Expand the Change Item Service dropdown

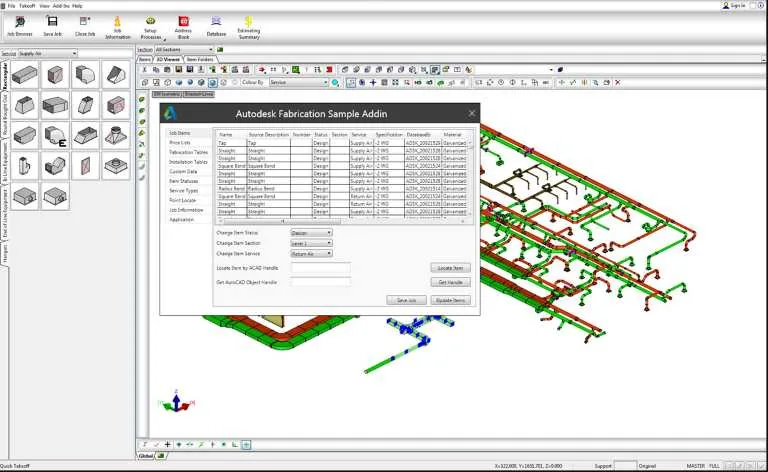point(312,254)
